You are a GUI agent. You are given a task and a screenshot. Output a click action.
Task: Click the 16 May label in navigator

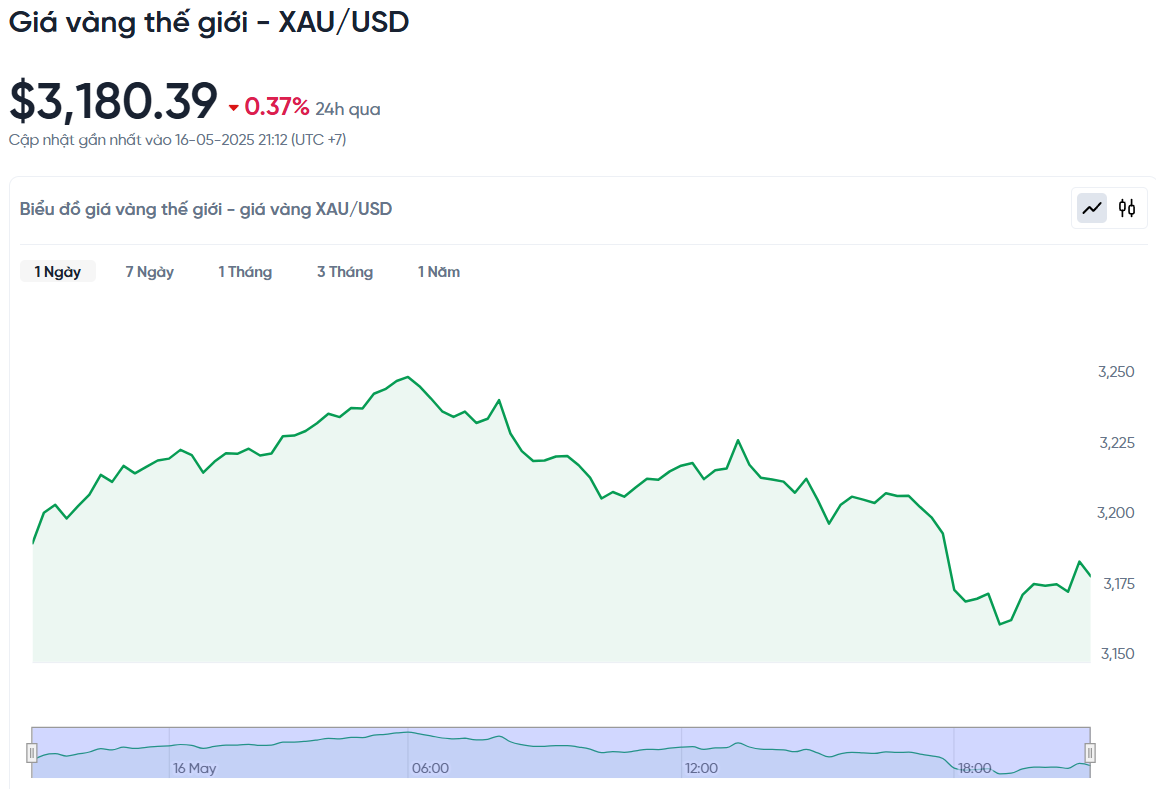(x=195, y=768)
